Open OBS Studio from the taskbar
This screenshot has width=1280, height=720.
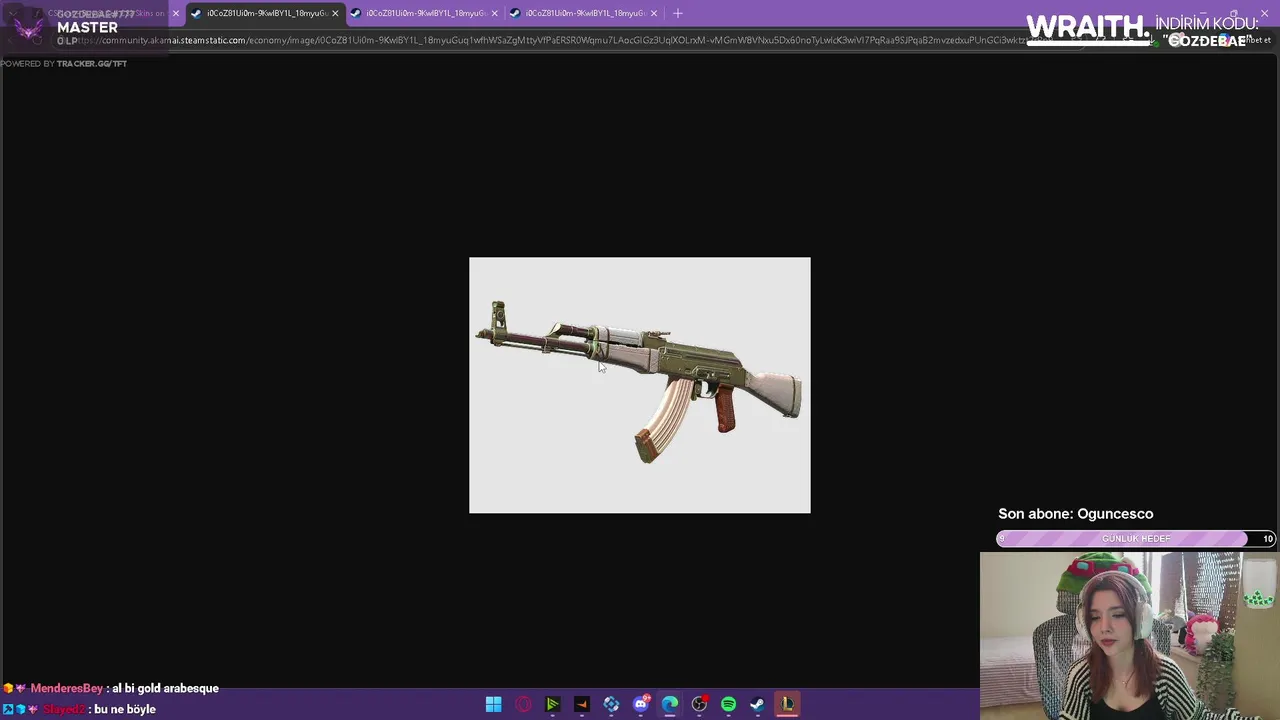[699, 704]
